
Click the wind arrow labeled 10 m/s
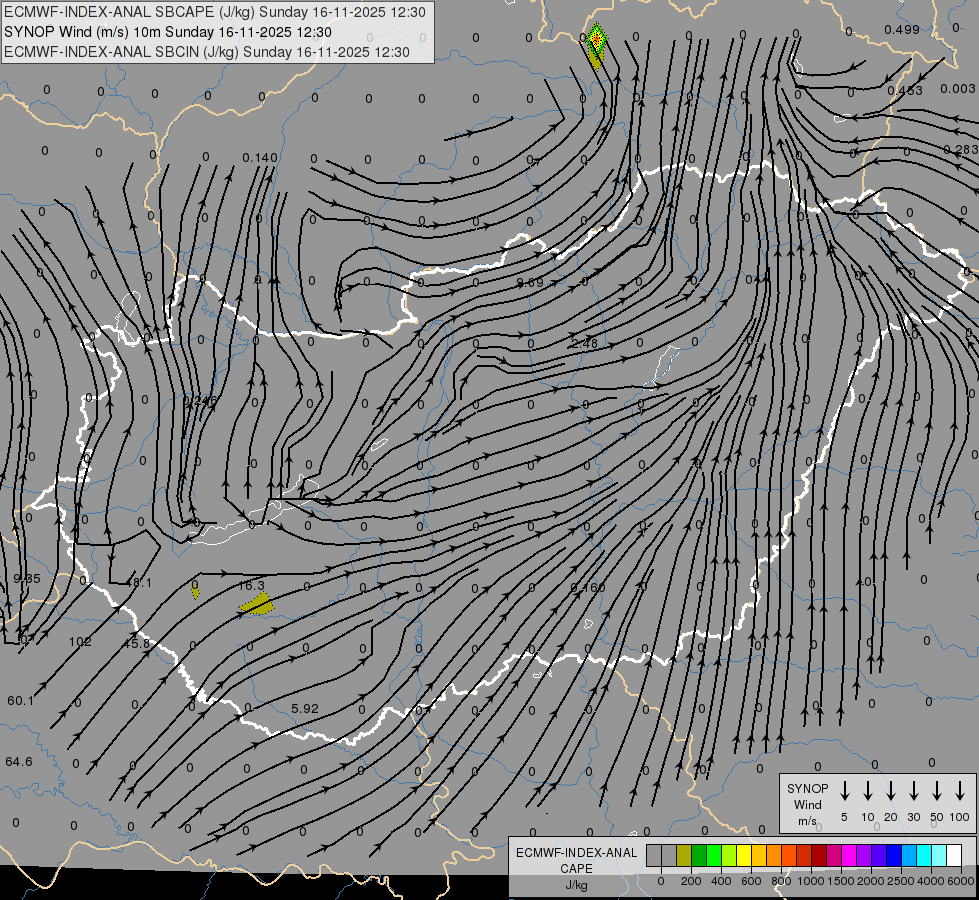(867, 791)
